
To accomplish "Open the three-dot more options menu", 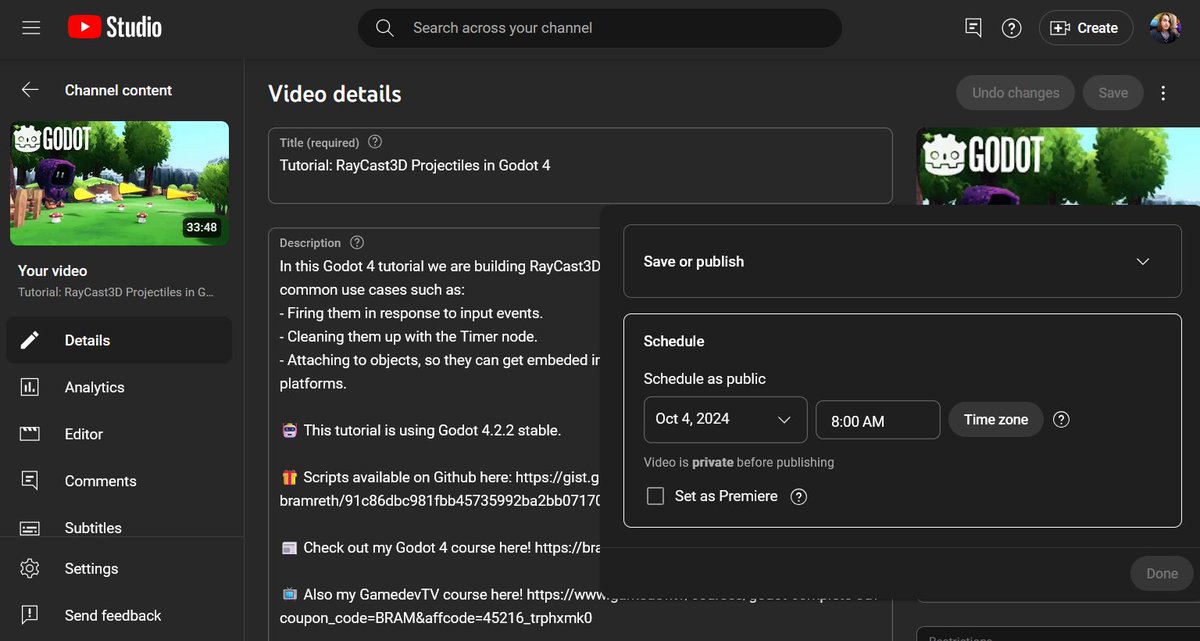I will (1163, 93).
